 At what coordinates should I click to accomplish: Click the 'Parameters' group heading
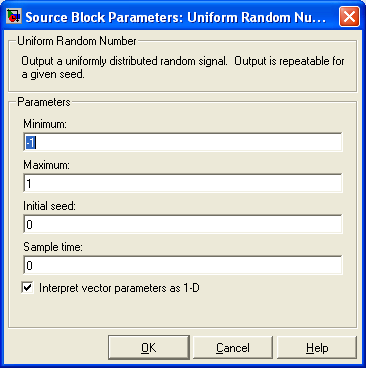44,102
